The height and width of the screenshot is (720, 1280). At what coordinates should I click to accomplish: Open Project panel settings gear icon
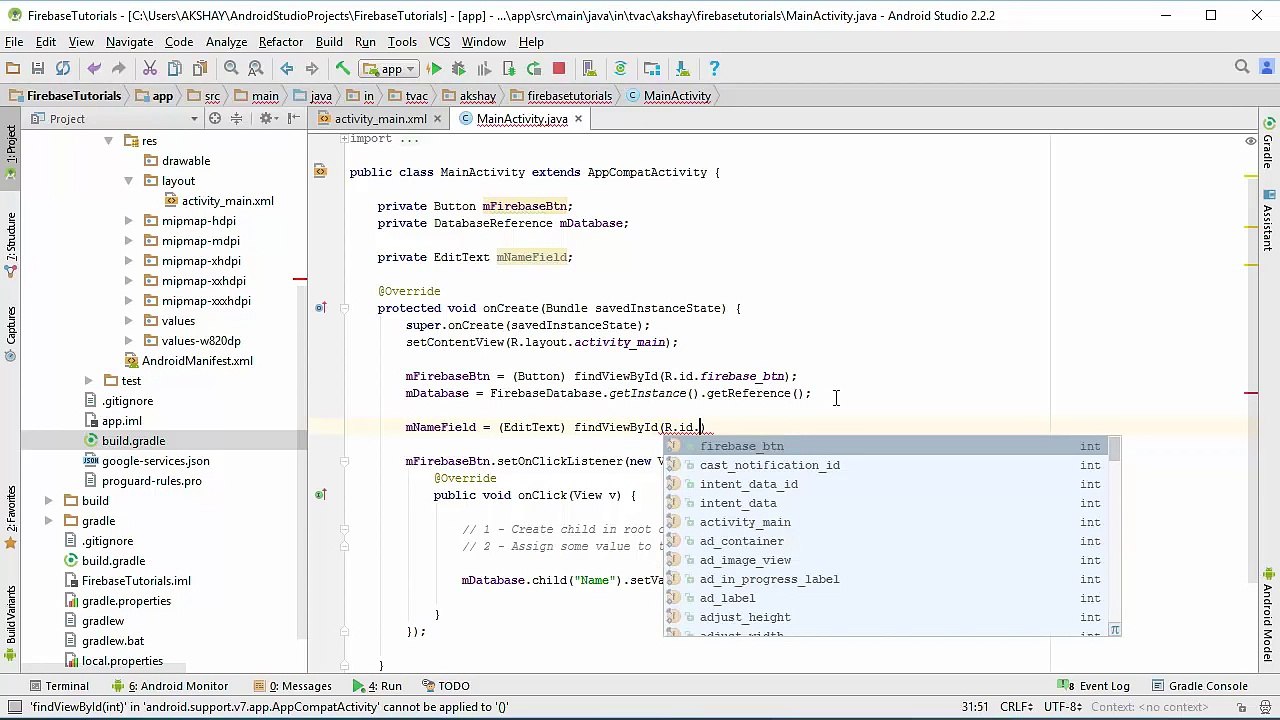coord(266,118)
